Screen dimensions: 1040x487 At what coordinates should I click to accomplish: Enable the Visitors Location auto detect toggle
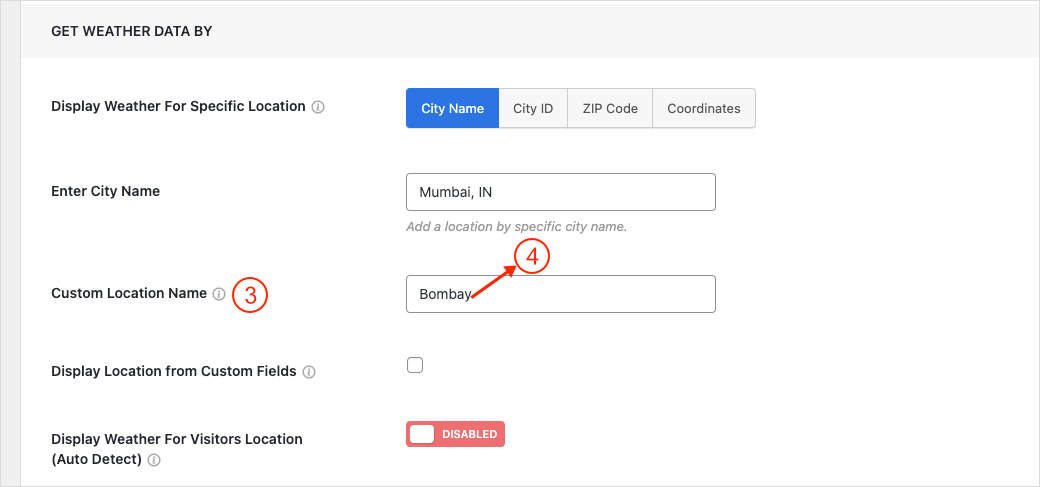[455, 434]
